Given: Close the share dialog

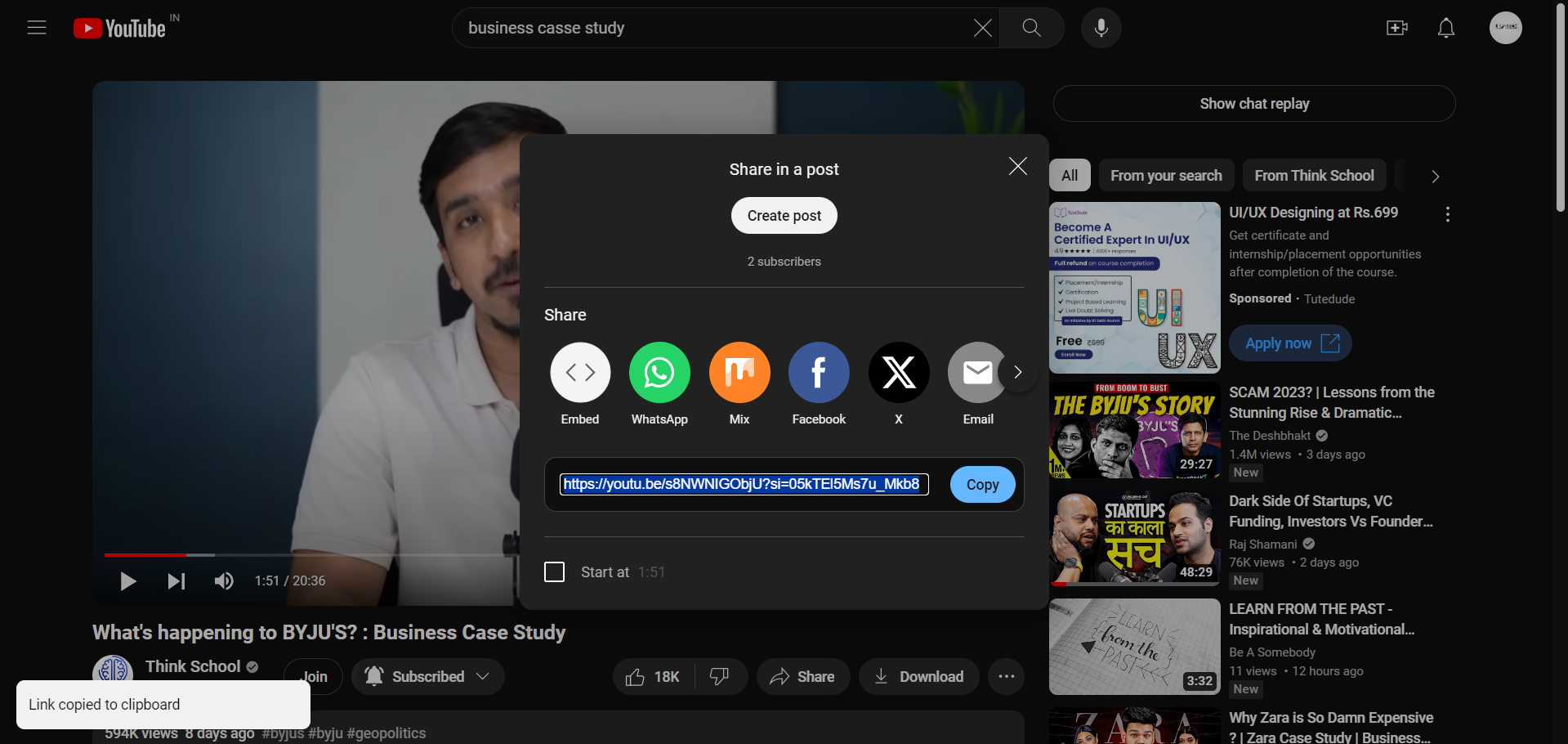Looking at the screenshot, I should coord(1018,166).
